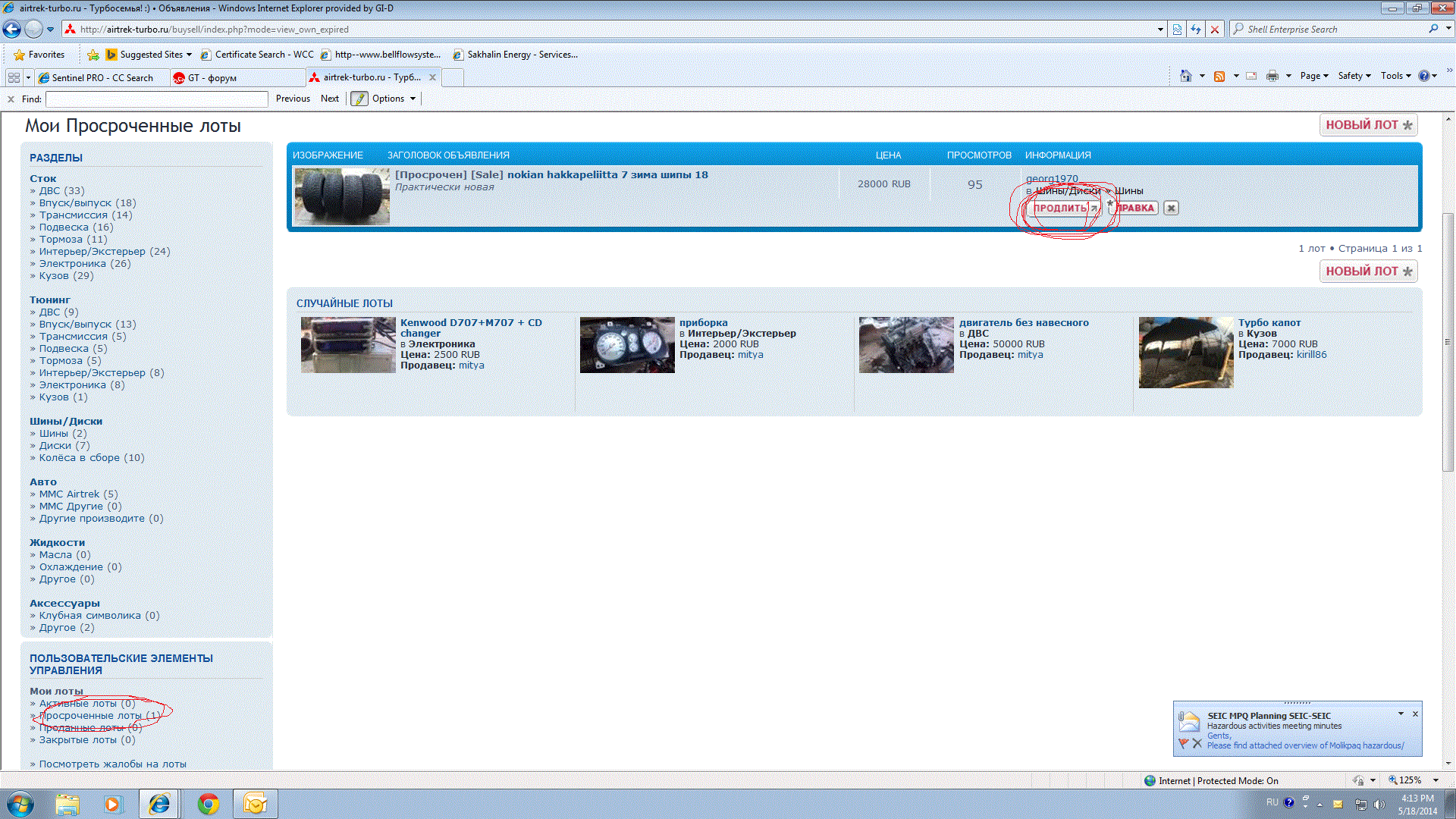This screenshot has height=819, width=1456.
Task: Click the Stop loading X icon
Action: tap(1215, 30)
